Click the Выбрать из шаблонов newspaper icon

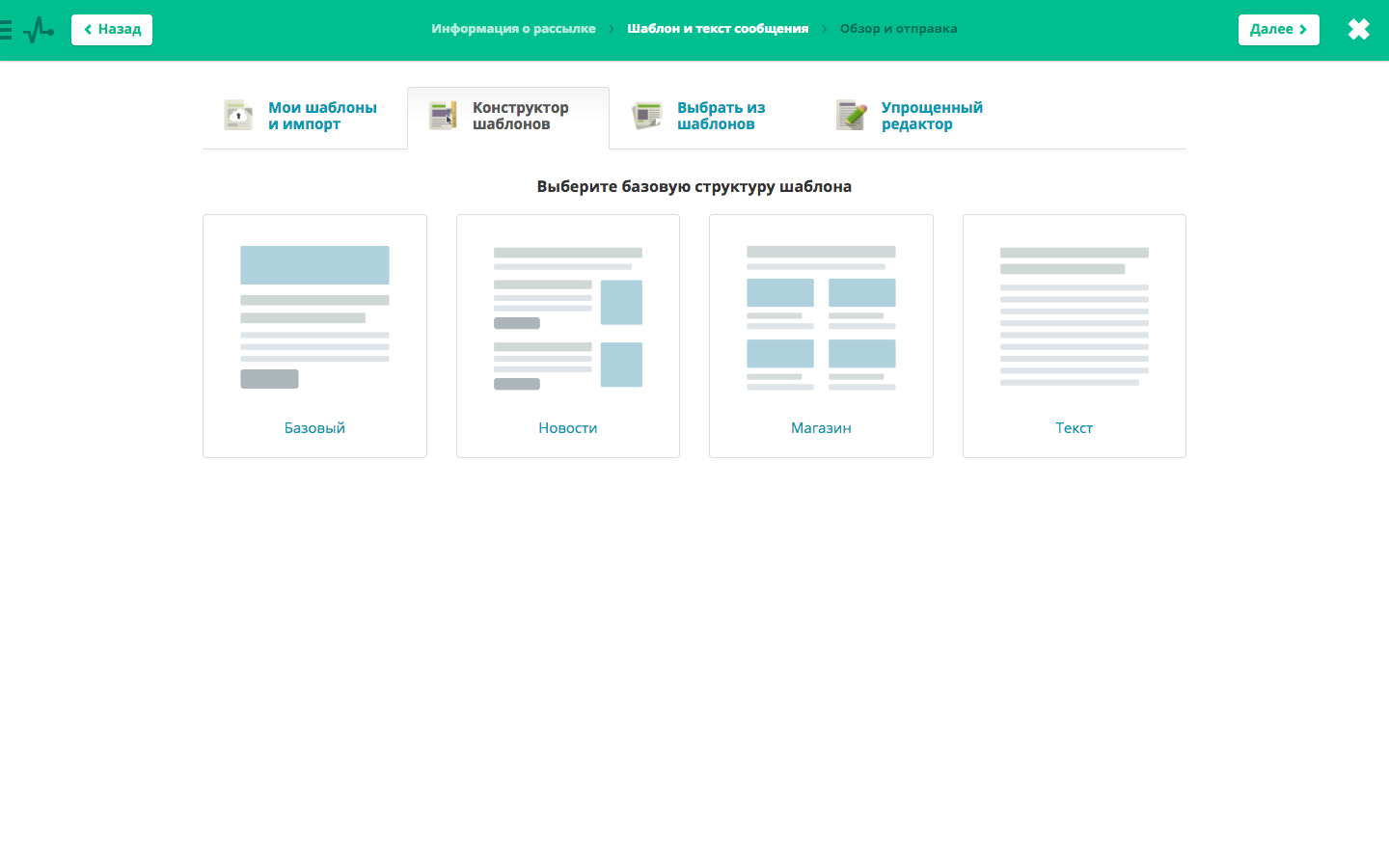click(x=647, y=116)
